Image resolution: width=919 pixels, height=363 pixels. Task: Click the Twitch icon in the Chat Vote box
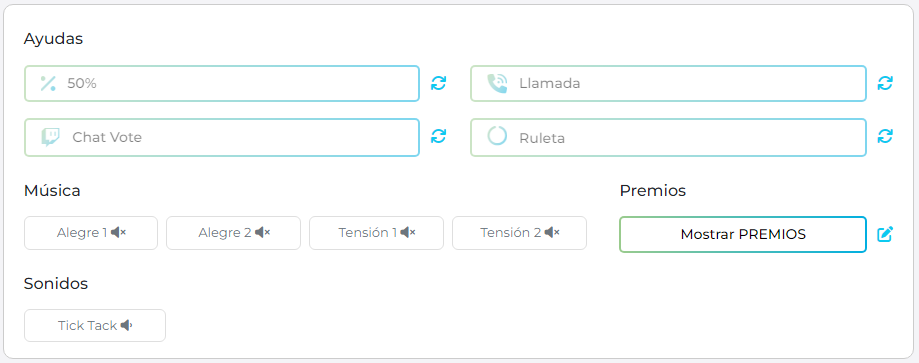click(50, 137)
